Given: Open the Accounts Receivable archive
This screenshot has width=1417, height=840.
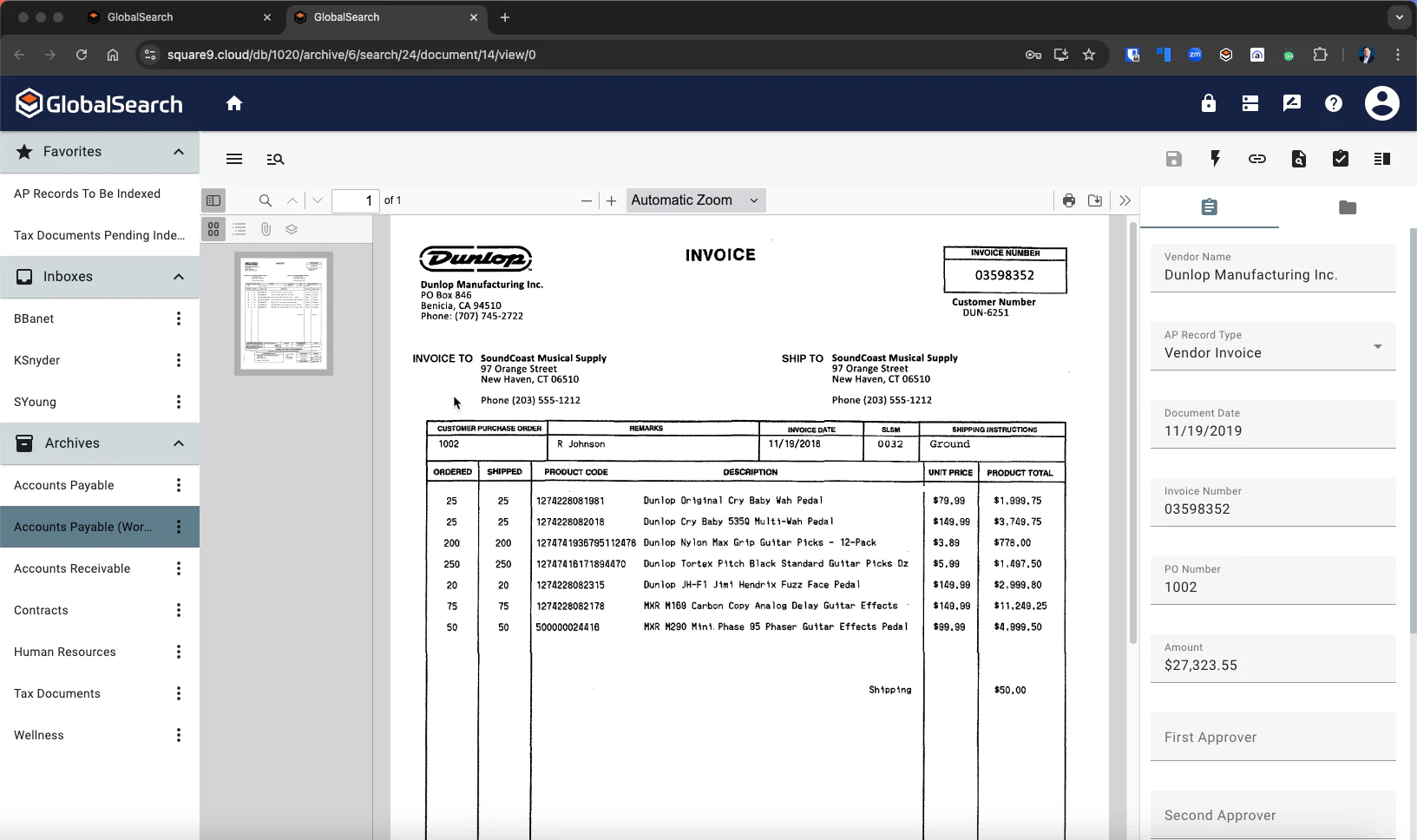Looking at the screenshot, I should 72,568.
